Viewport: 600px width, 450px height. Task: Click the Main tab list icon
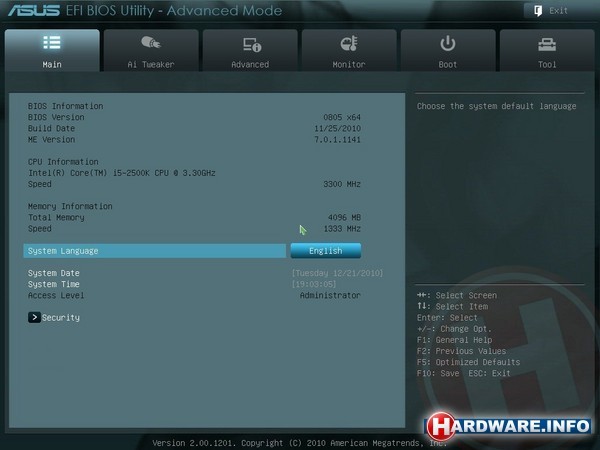tap(52, 42)
